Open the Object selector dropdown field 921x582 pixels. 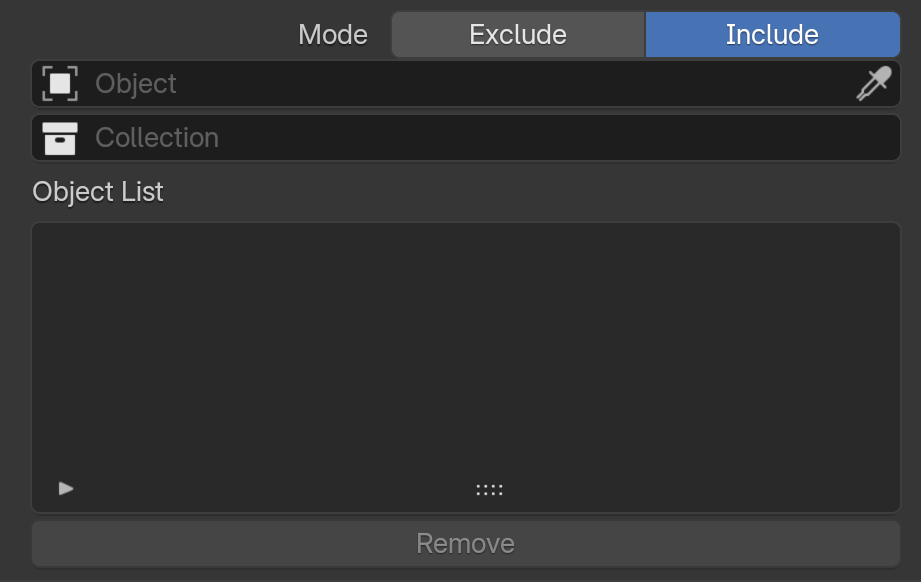pos(466,83)
